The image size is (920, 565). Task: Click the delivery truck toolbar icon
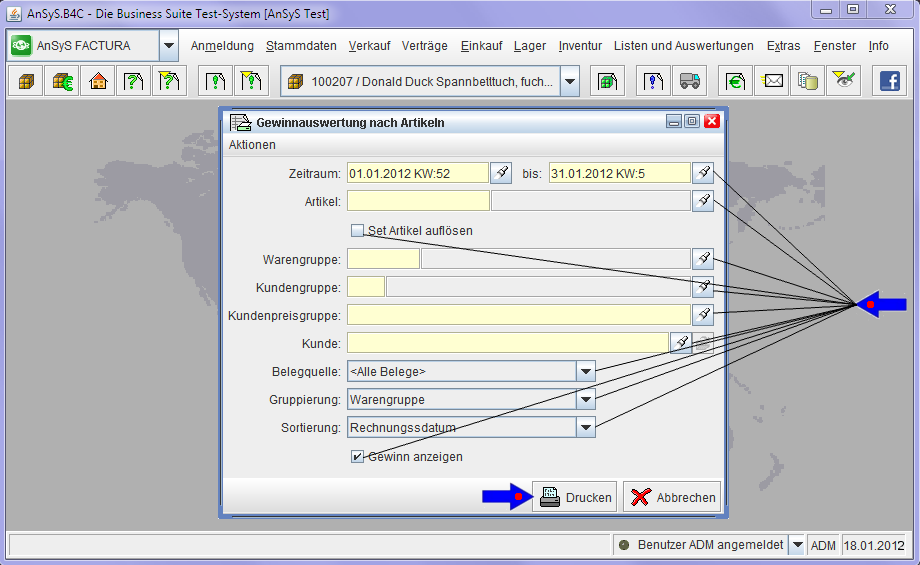pyautogui.click(x=687, y=82)
